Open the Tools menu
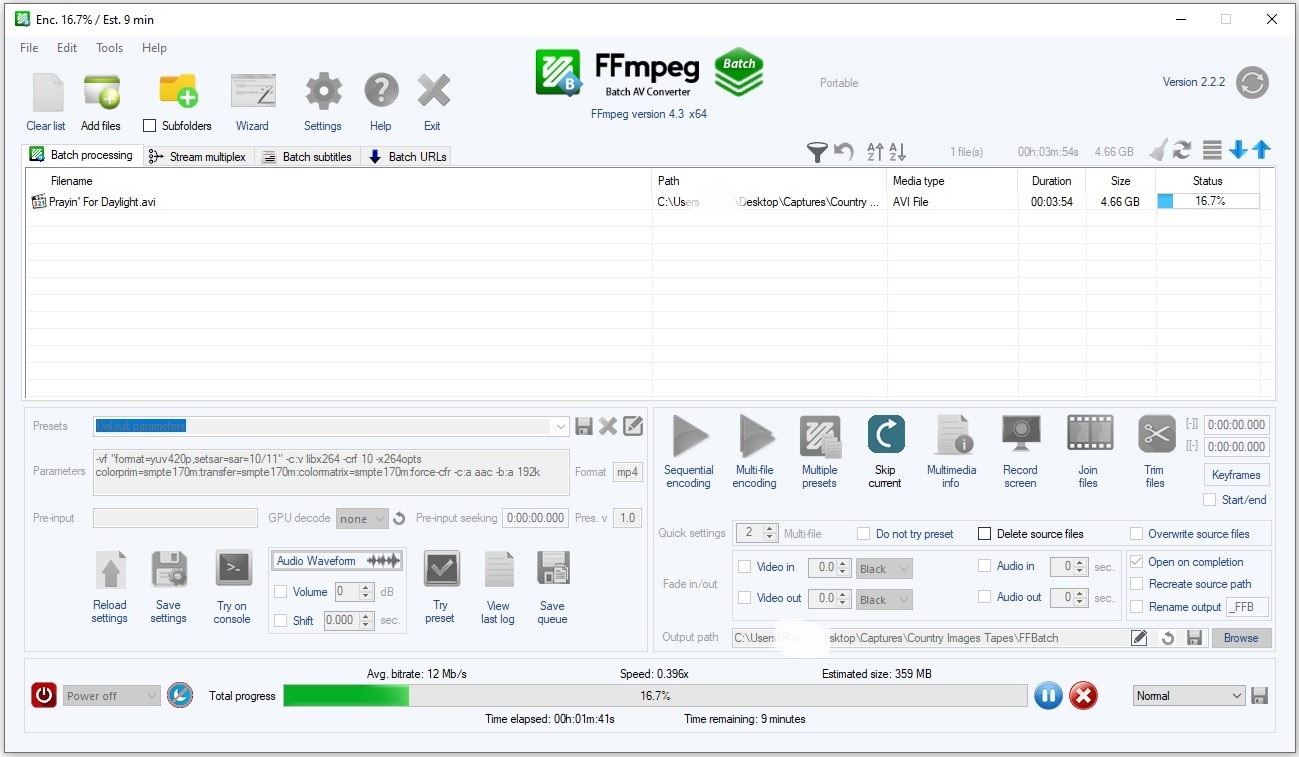The width and height of the screenshot is (1299, 757). point(110,48)
